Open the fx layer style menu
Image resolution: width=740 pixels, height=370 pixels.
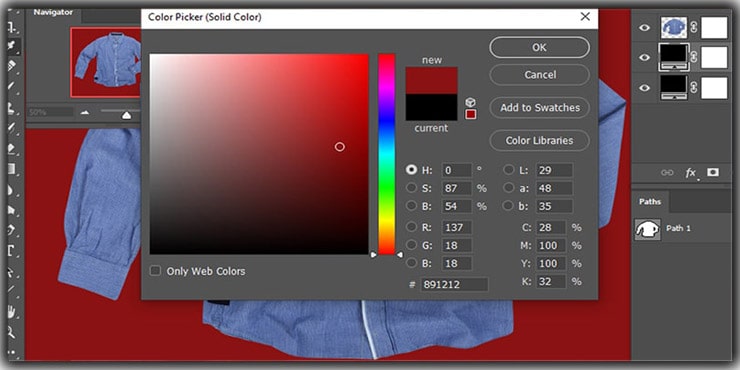point(691,173)
